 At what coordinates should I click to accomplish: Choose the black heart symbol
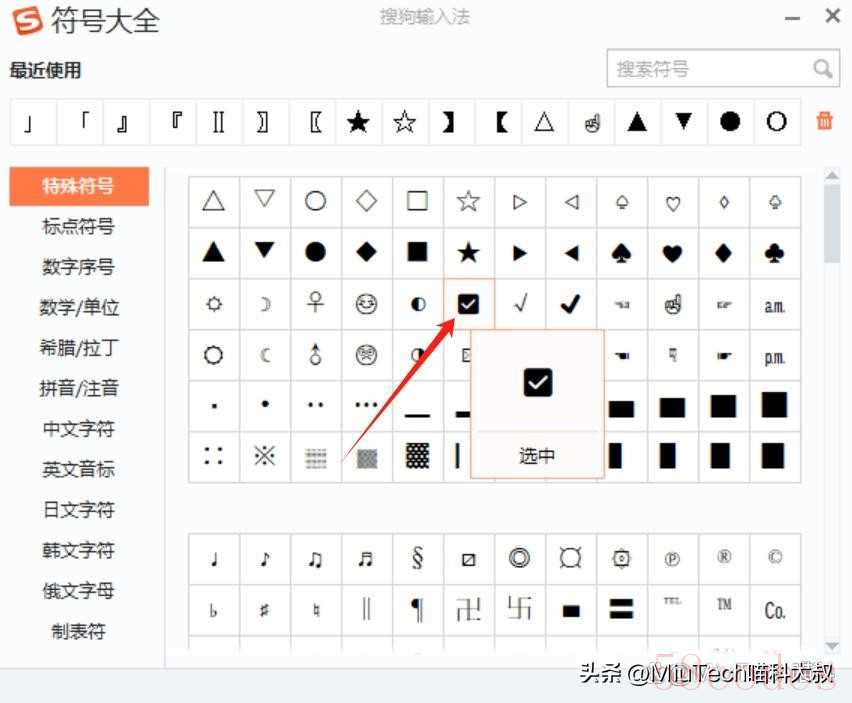[672, 253]
